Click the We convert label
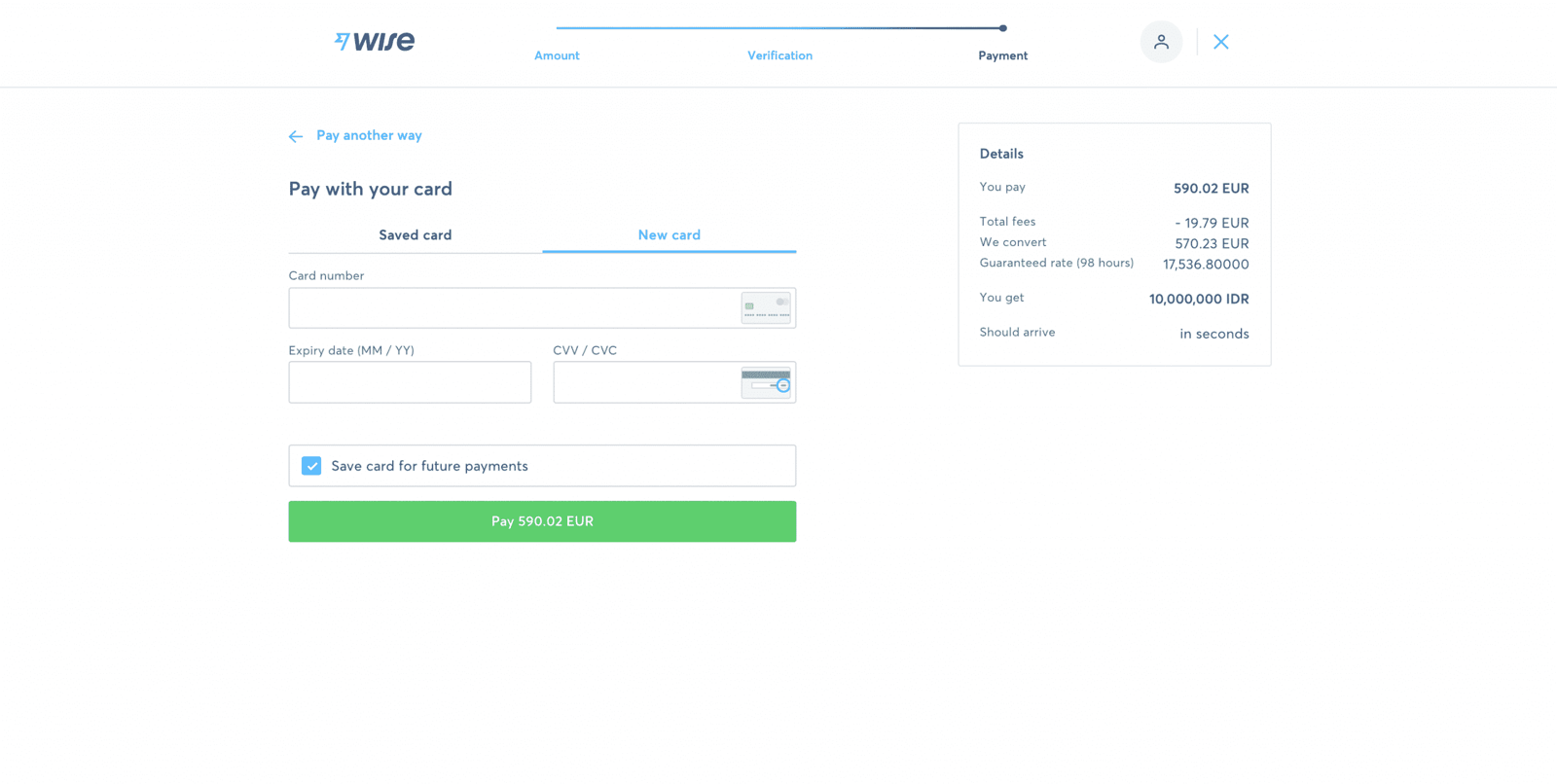The image size is (1557, 784). point(1013,242)
